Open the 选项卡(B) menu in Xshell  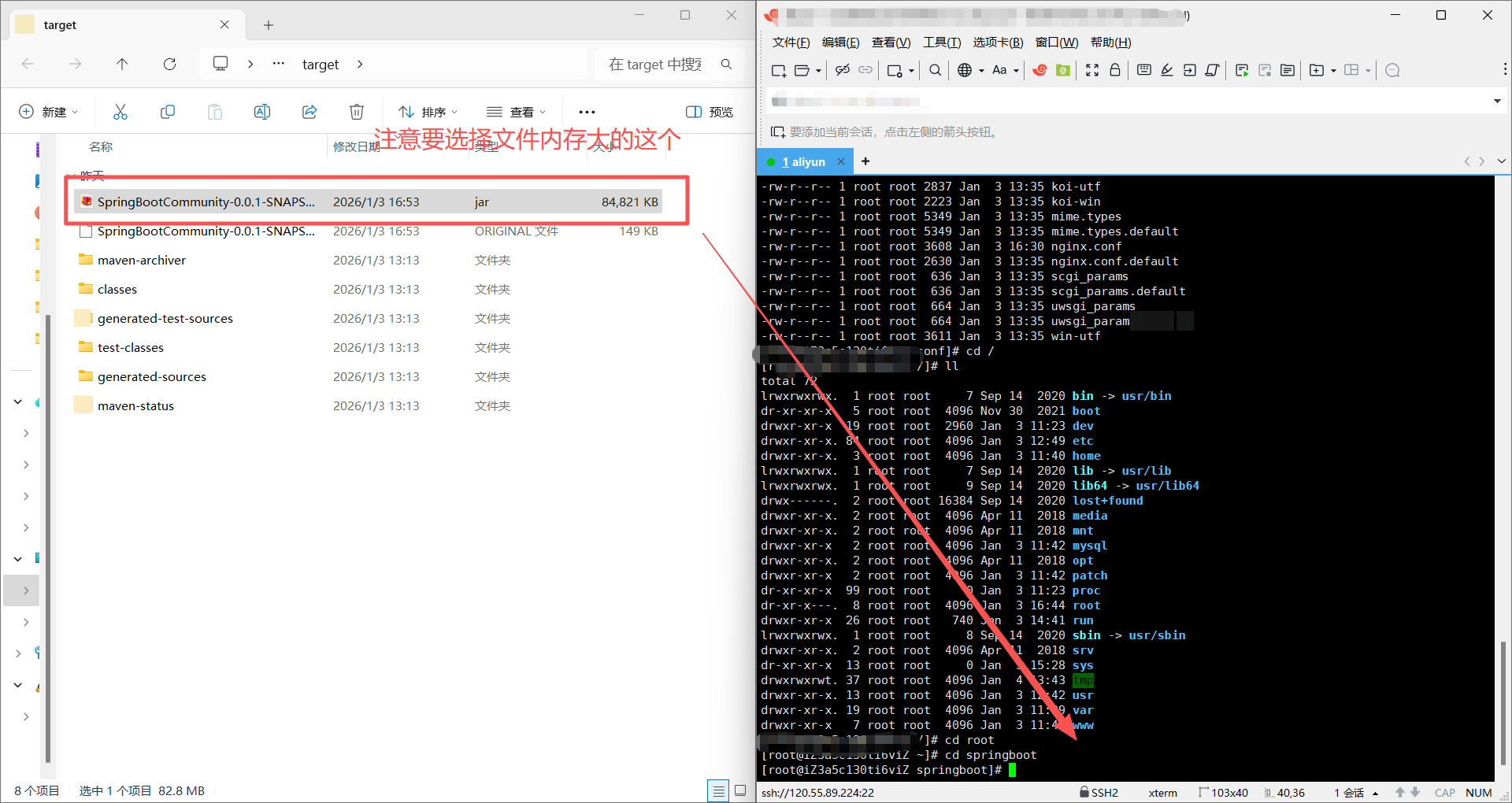click(x=998, y=43)
